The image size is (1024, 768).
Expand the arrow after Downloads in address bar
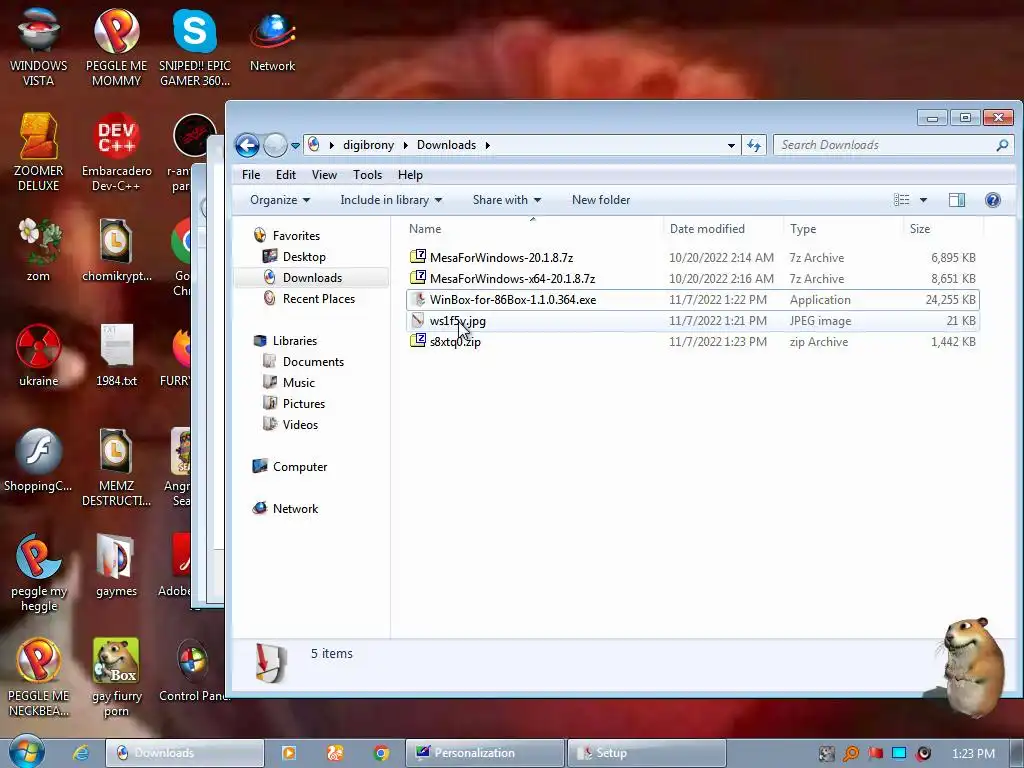(487, 145)
